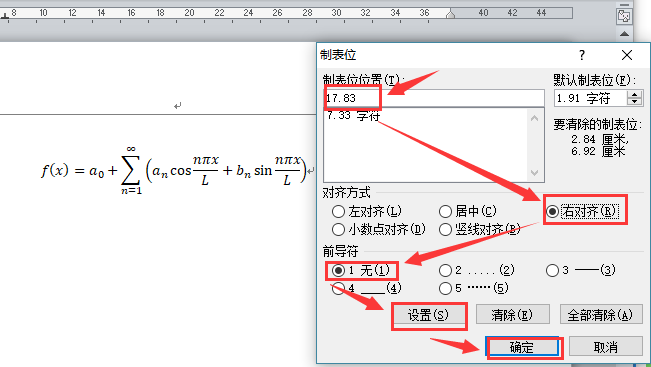This screenshot has height=367, width=651.
Task: Click the 设置(S) set button
Action: 428,315
